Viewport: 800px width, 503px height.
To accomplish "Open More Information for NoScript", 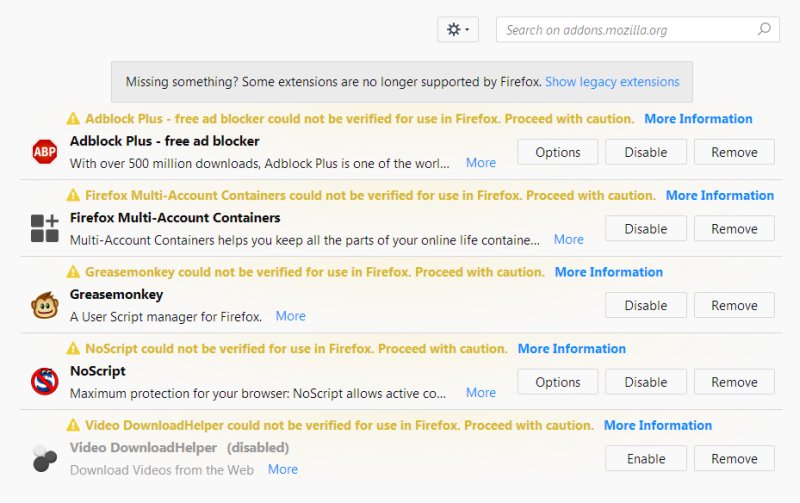I will tap(571, 348).
